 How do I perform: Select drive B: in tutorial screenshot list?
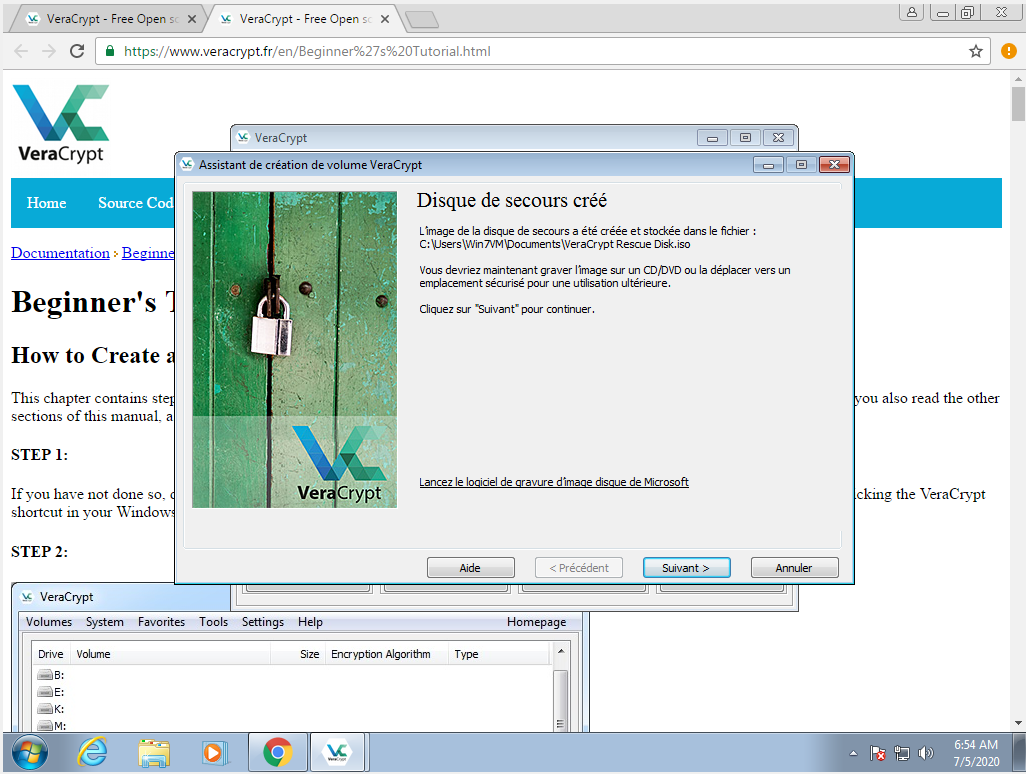[x=51, y=675]
